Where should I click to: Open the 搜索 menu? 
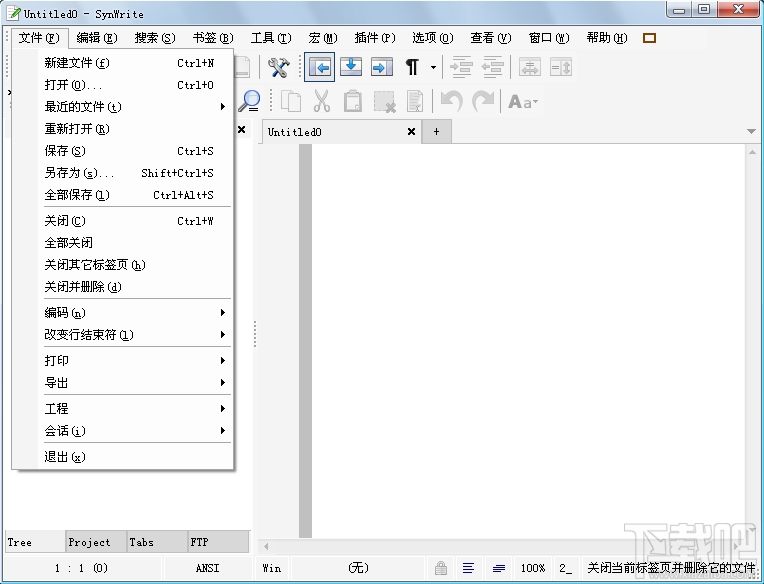[x=155, y=38]
